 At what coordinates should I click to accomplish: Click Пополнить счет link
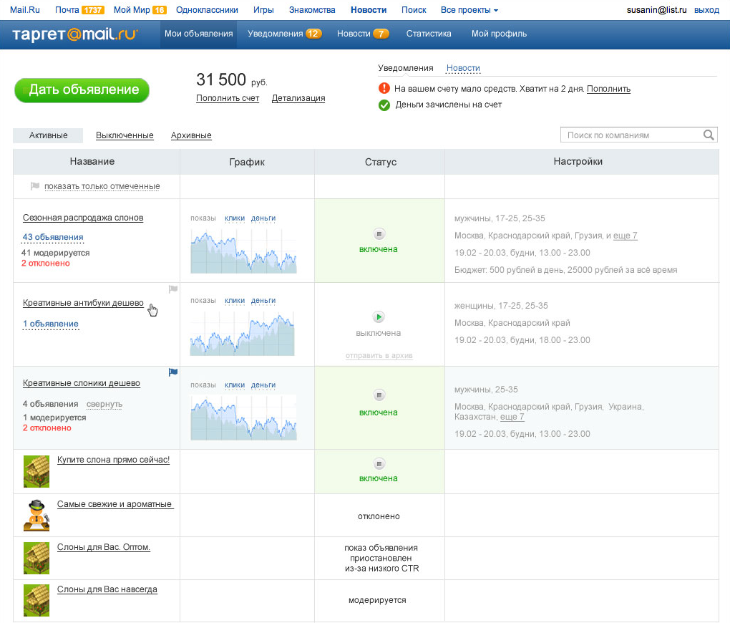pos(228,98)
